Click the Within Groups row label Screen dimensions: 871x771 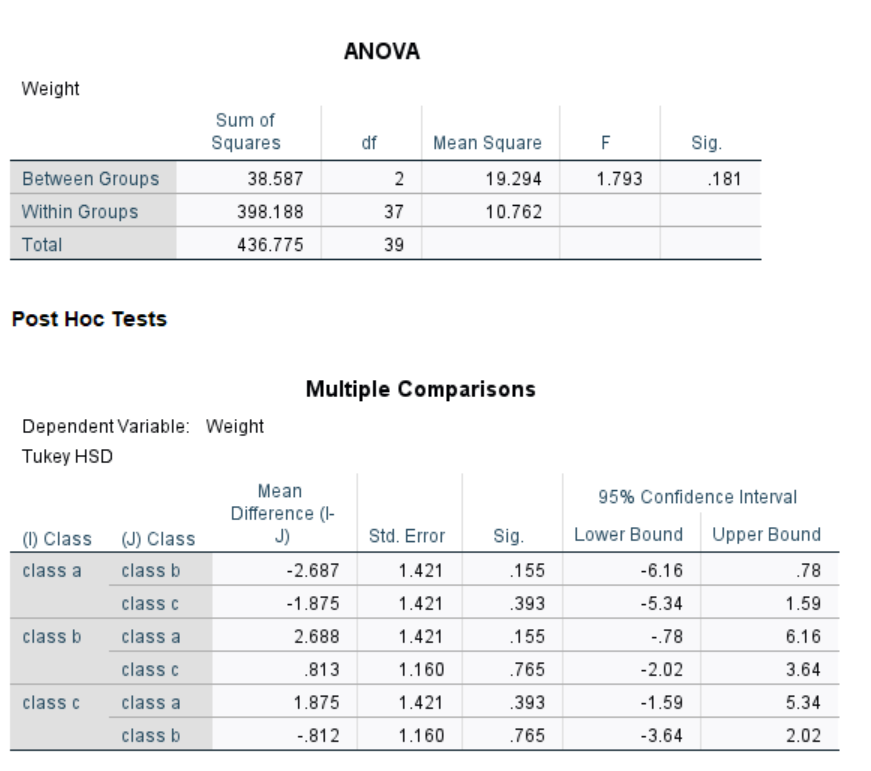pyautogui.click(x=80, y=212)
